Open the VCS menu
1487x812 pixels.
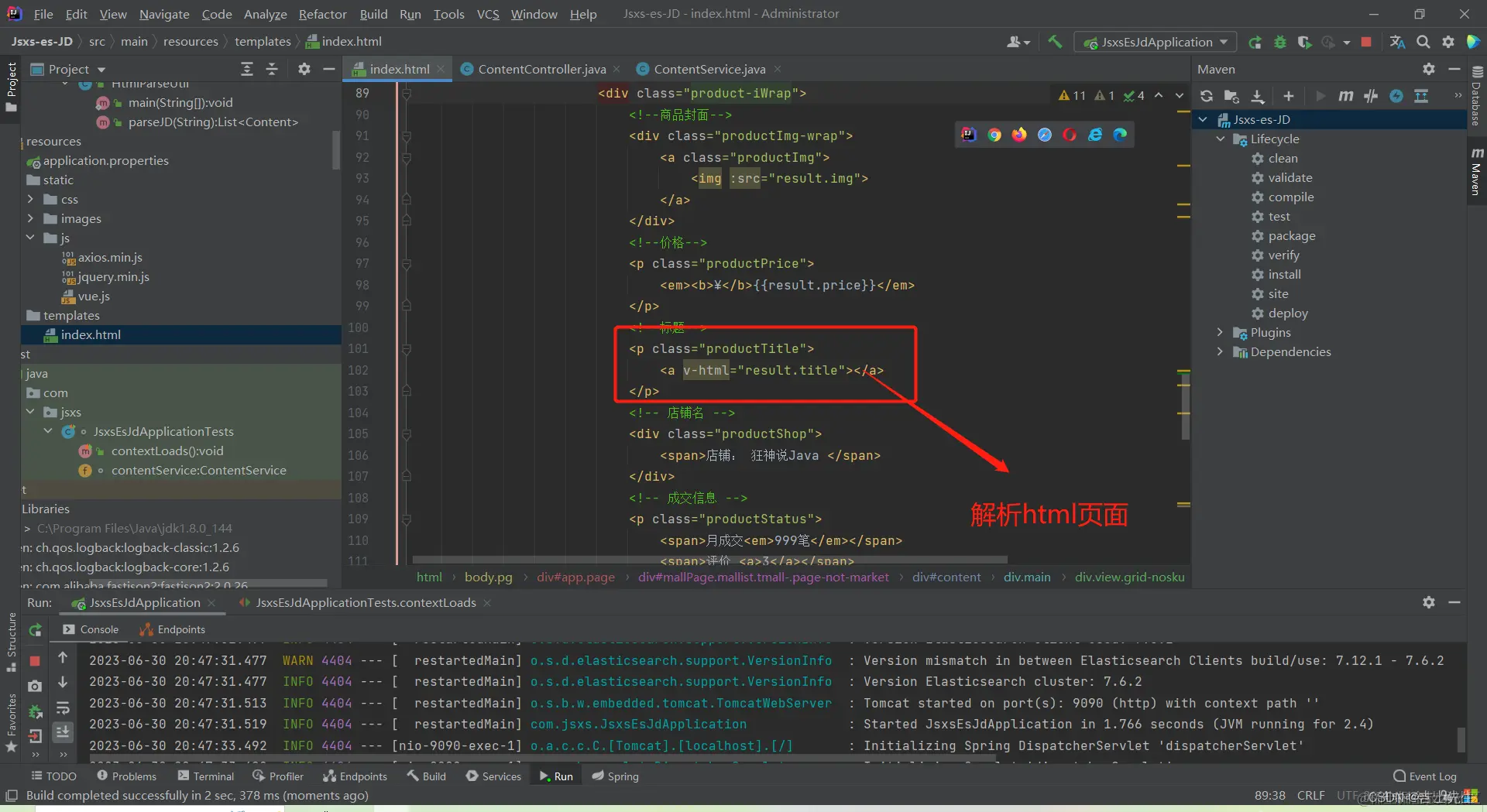pyautogui.click(x=488, y=14)
